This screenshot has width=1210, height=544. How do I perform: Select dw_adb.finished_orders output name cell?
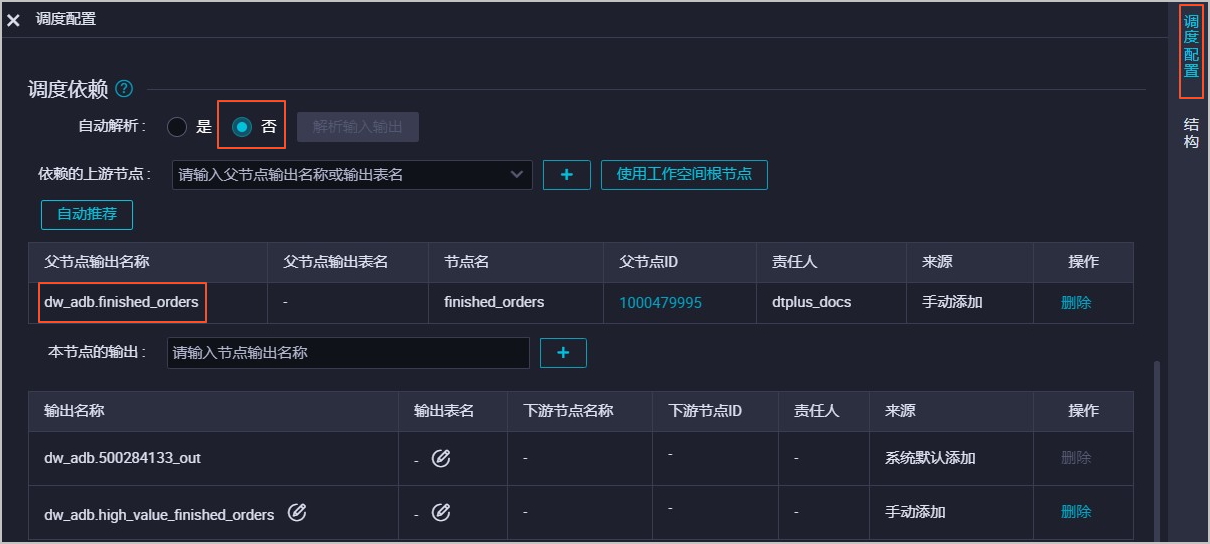122,302
